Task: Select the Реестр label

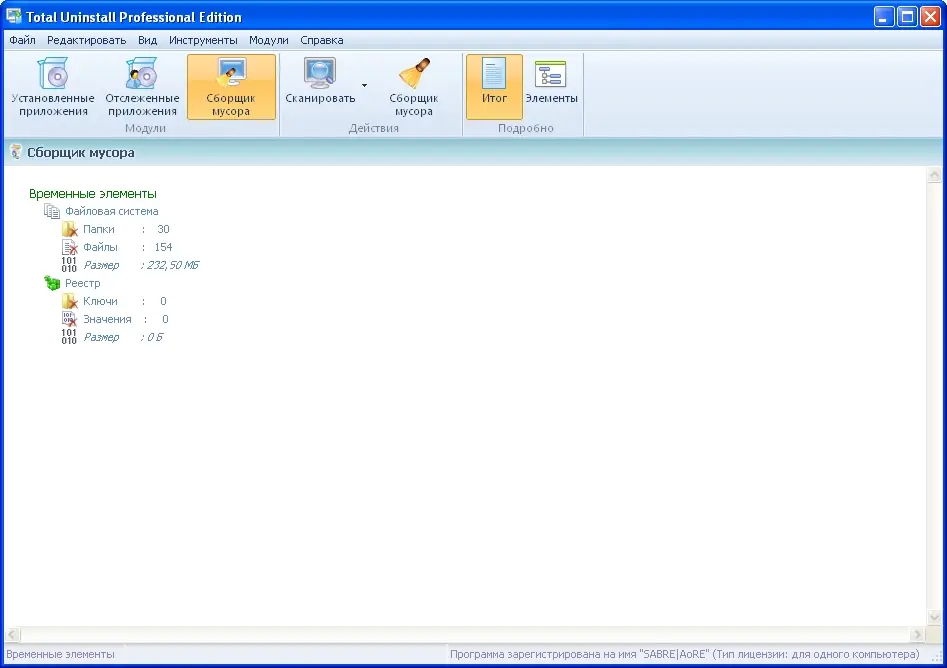Action: (x=83, y=283)
